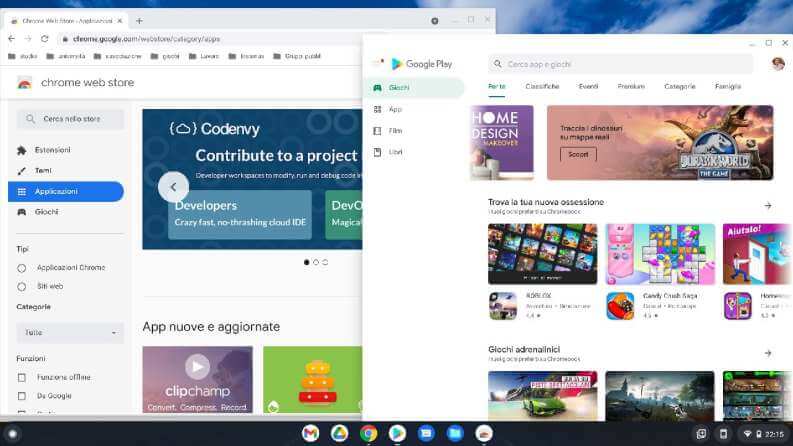Click the Homescapes app icon
The width and height of the screenshot is (793, 446).
coord(737,305)
